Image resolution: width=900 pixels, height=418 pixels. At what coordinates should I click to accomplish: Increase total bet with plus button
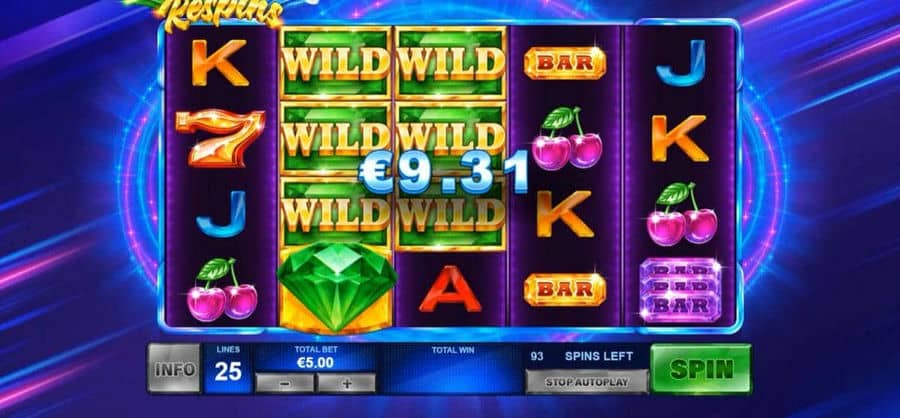347,384
